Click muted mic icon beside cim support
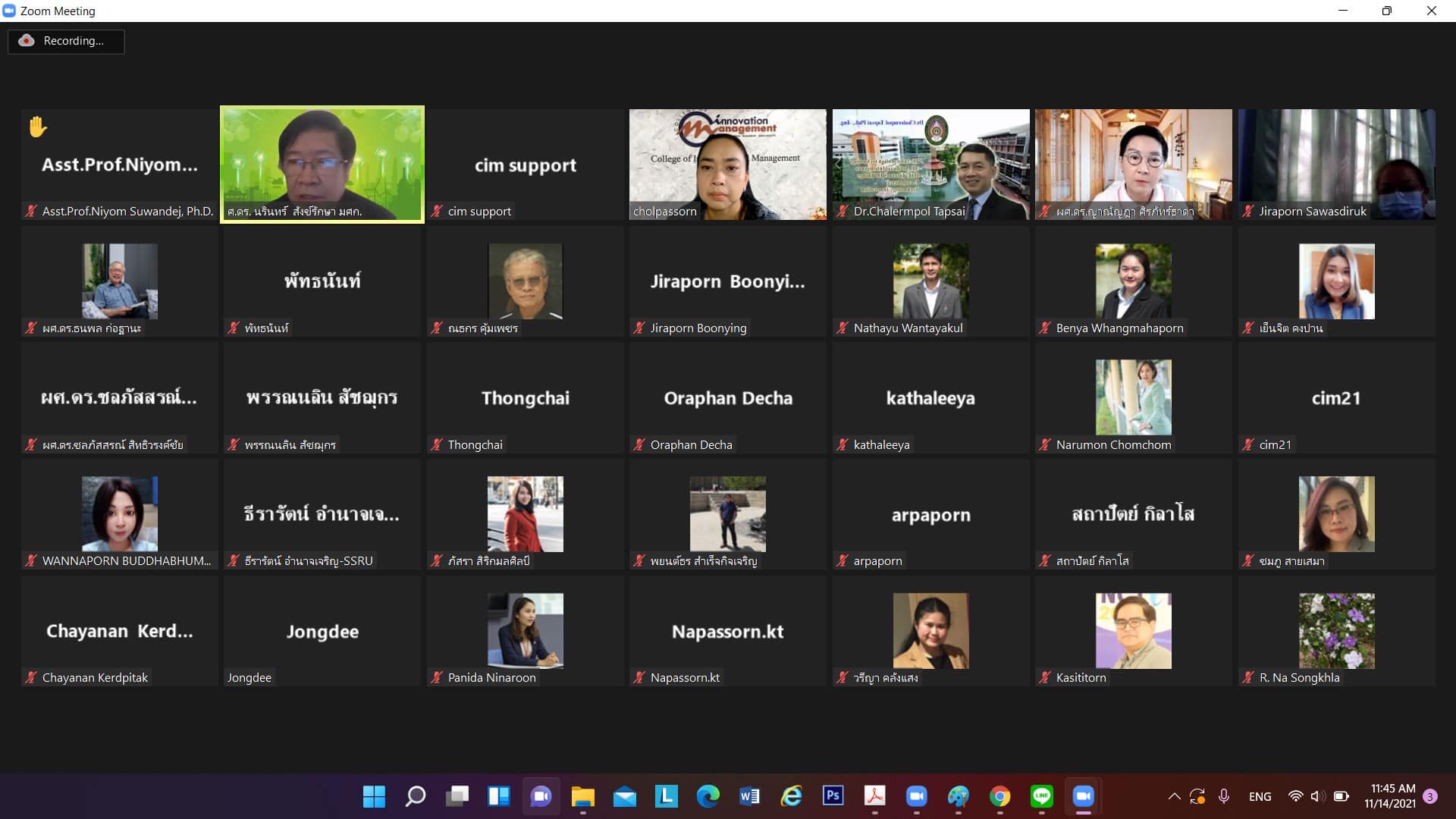The width and height of the screenshot is (1456, 819). click(x=437, y=212)
